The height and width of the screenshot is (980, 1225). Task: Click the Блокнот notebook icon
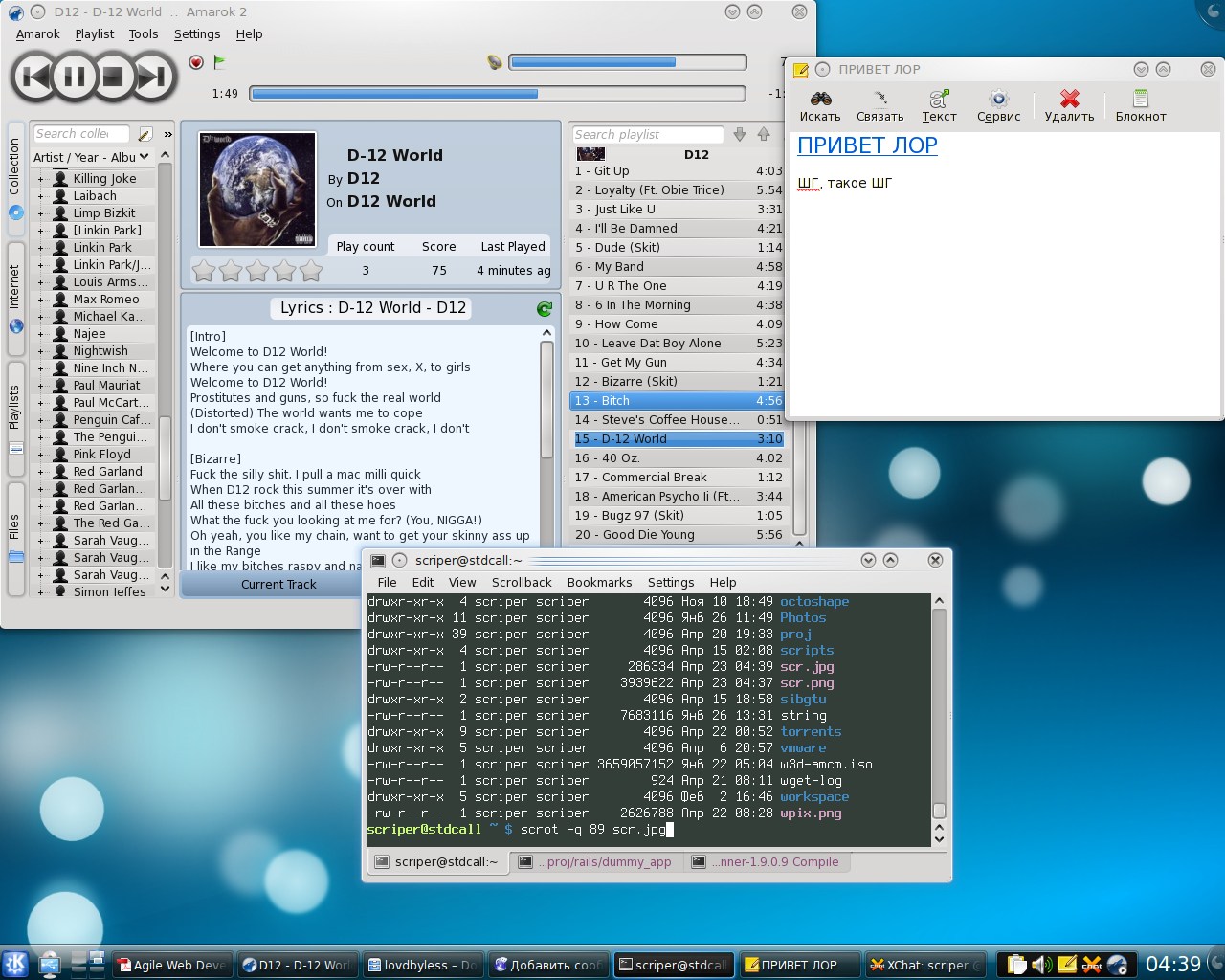pos(1141,106)
